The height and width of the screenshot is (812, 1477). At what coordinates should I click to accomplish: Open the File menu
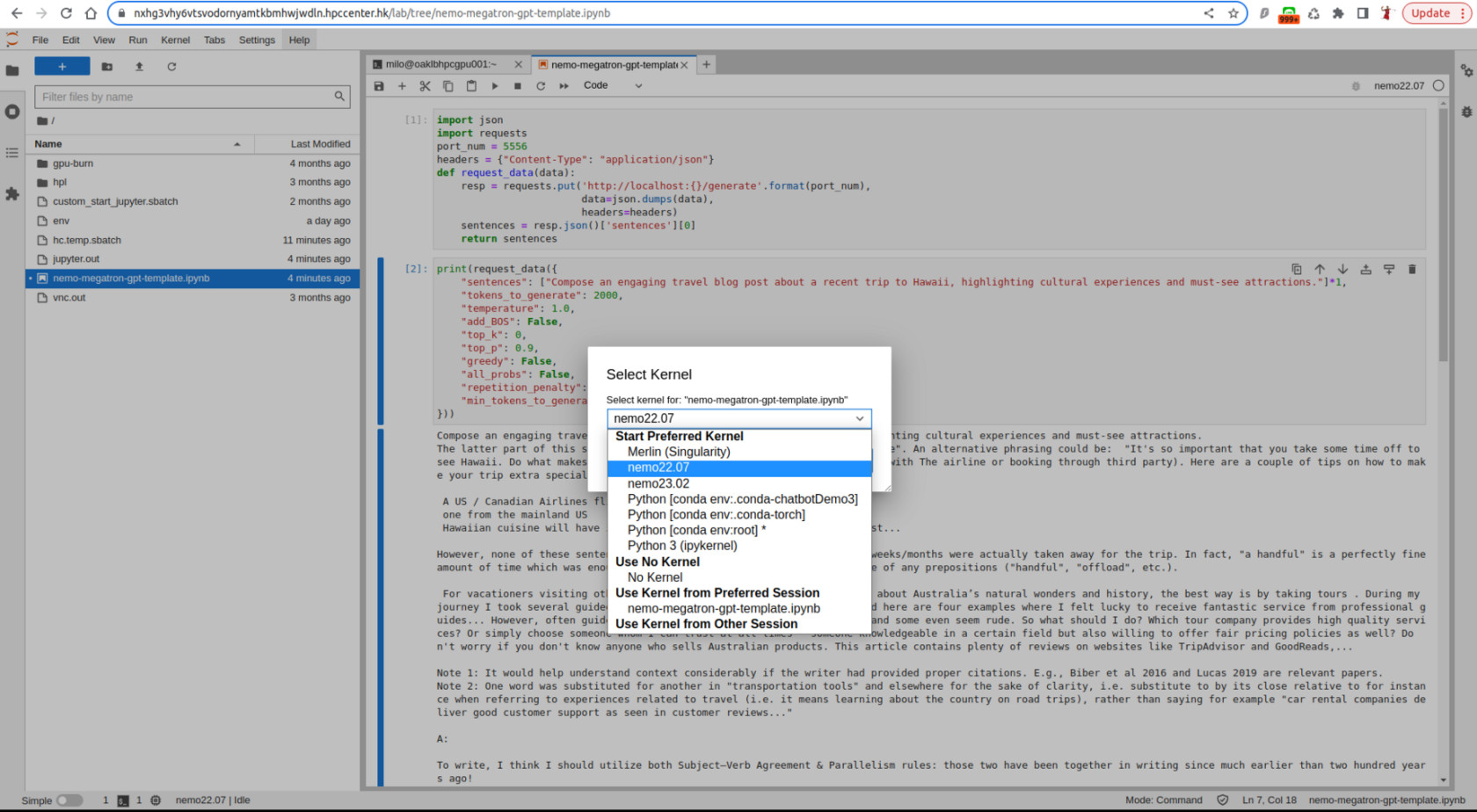(x=40, y=40)
